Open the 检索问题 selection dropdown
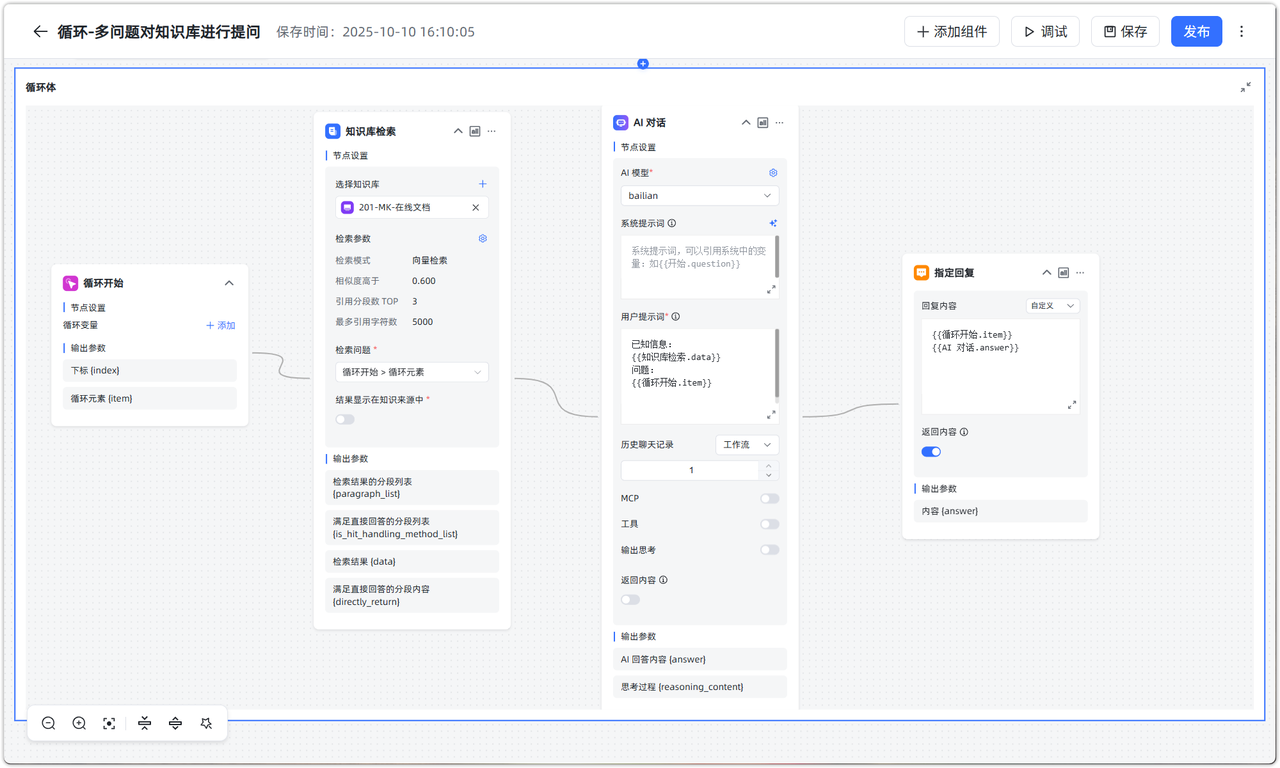The image size is (1280, 768). (411, 372)
